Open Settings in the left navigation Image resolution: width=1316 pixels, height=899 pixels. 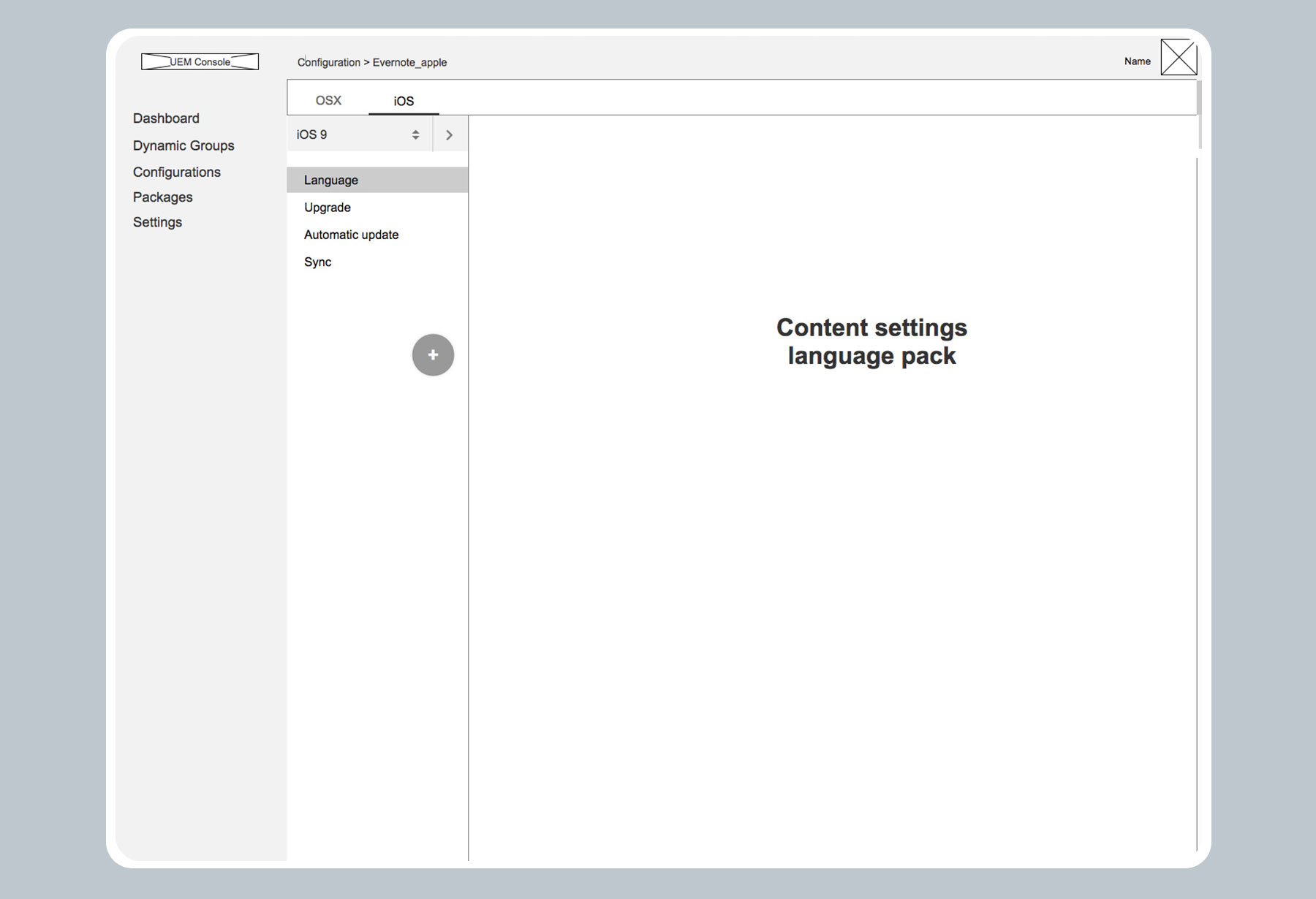157,222
